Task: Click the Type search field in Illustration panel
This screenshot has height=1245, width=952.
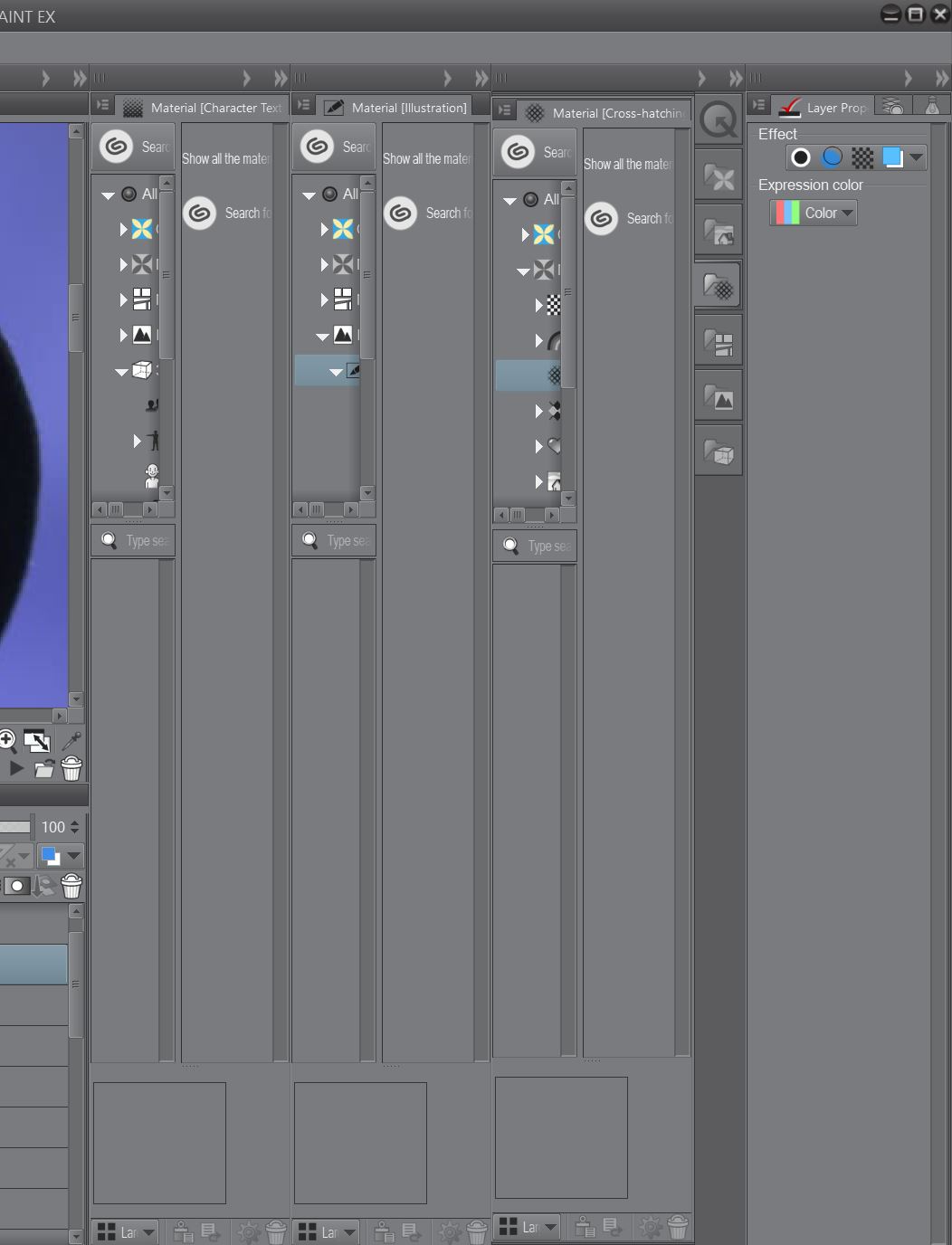Action: pos(344,540)
